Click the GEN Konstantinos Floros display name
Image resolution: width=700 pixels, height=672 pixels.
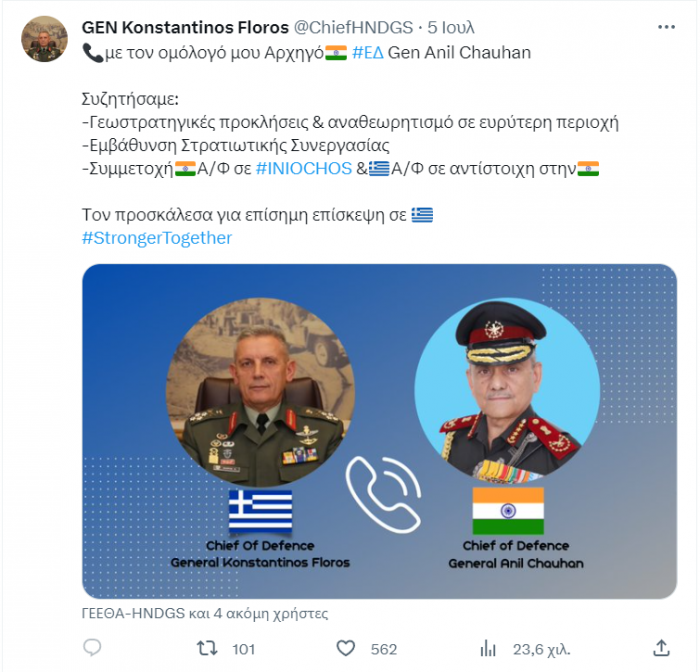[185, 27]
